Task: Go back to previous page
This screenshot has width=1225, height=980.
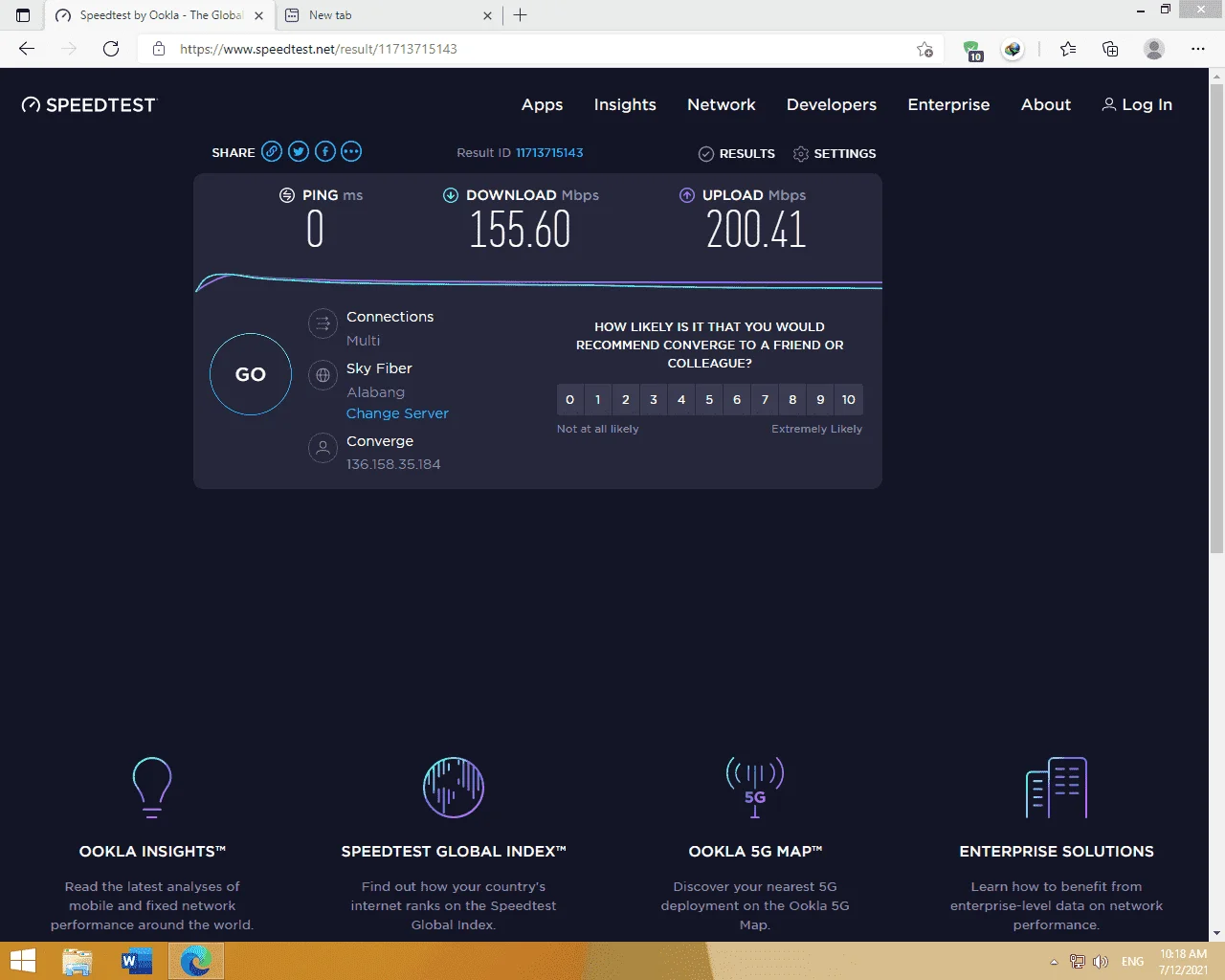Action: 27,49
